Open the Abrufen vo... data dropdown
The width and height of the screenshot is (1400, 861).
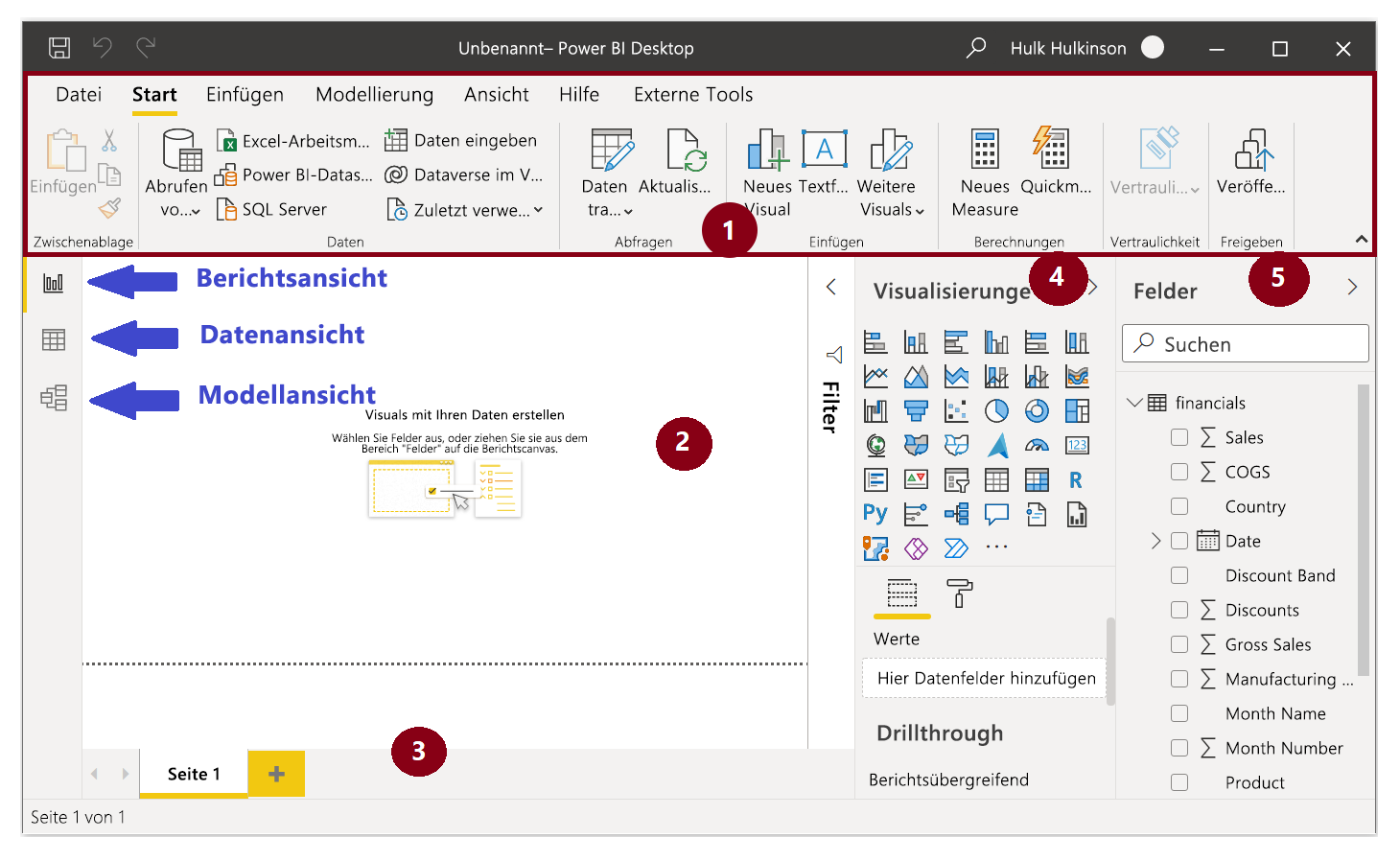176,174
